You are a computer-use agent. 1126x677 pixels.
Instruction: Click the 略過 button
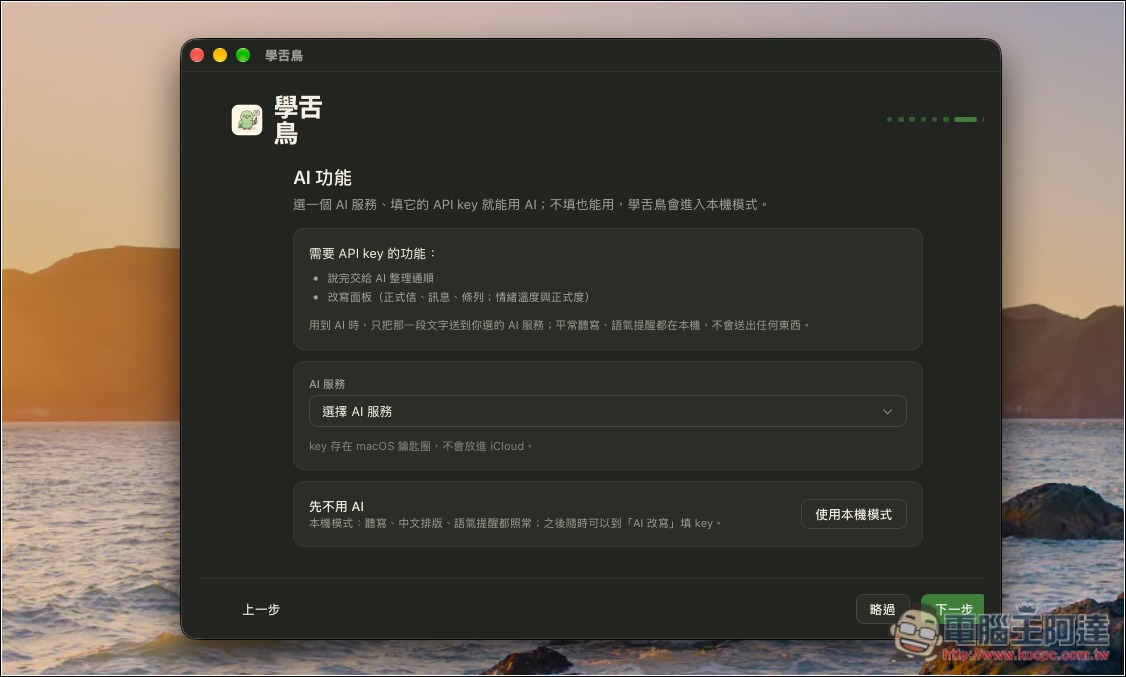[x=883, y=609]
